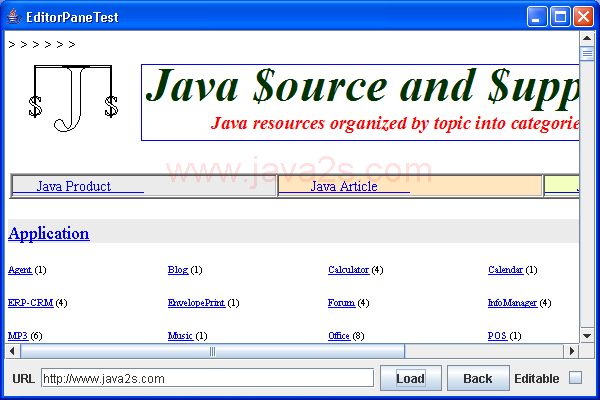The width and height of the screenshot is (600, 400).
Task: Click the vertical scrollbar thumb
Action: click(x=587, y=54)
